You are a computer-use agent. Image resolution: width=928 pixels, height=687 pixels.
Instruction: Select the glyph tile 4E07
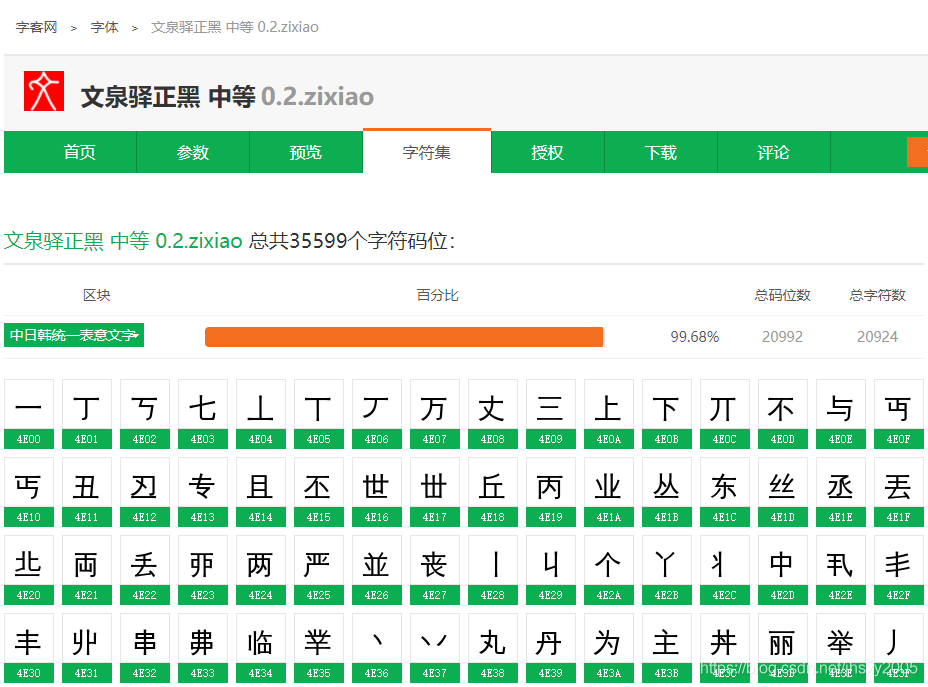pyautogui.click(x=434, y=414)
